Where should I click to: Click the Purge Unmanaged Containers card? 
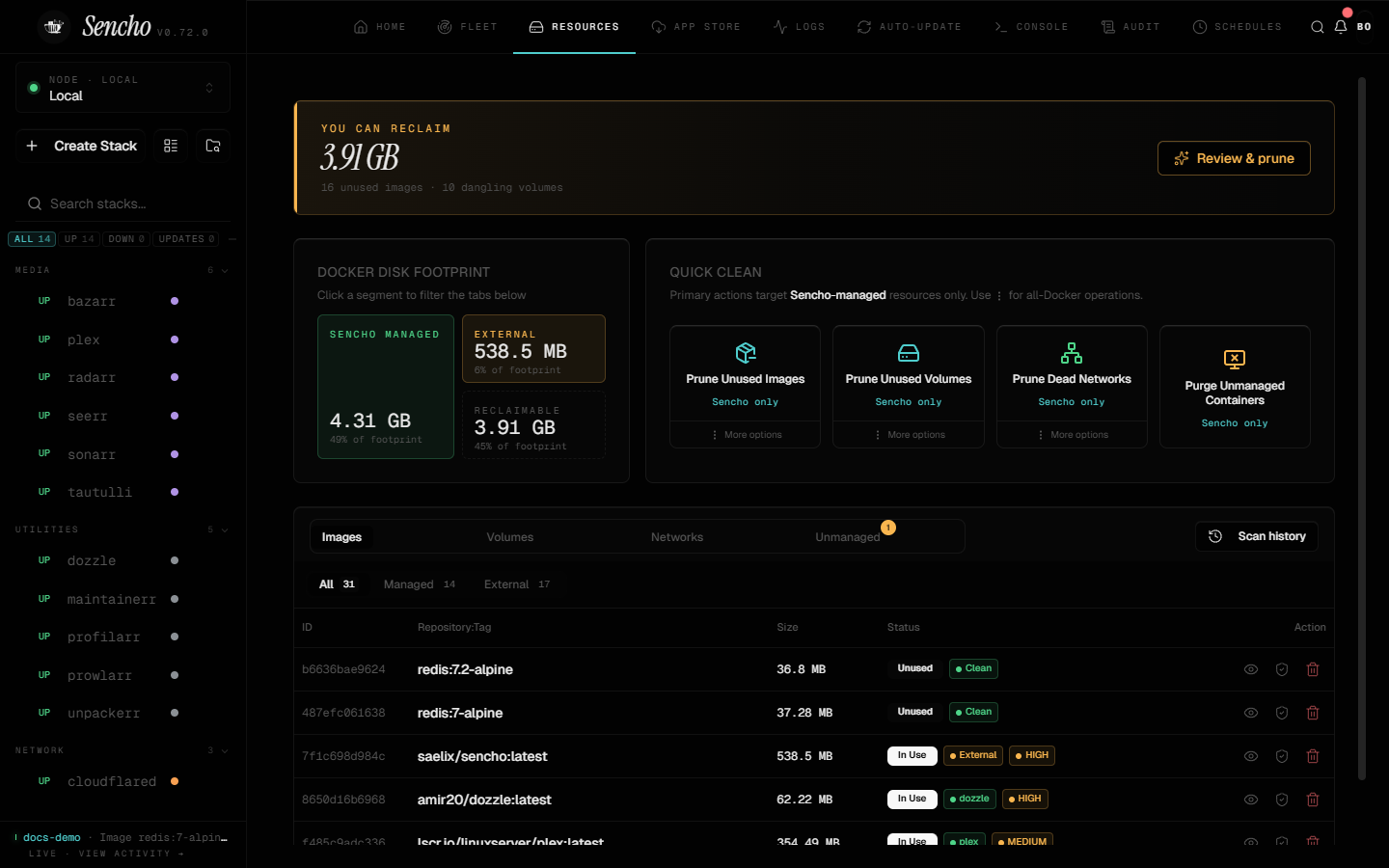tap(1235, 387)
